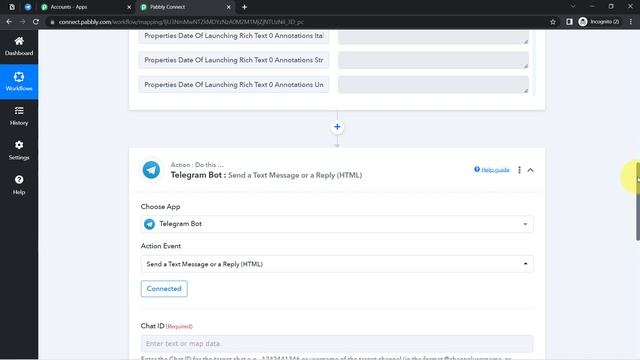Open the Help sidebar item
Viewport: 640px width, 360px height.
point(19,185)
